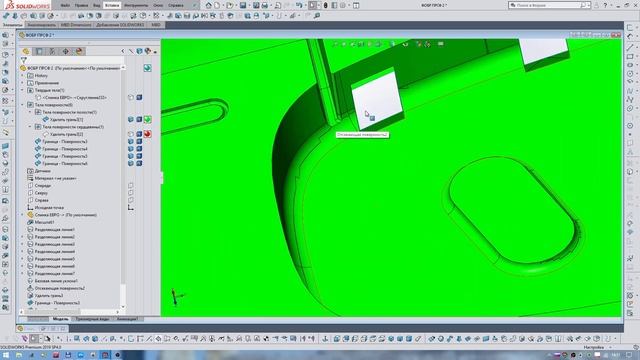Open the Инструменты menu
This screenshot has height=360, width=640.
tap(136, 5)
